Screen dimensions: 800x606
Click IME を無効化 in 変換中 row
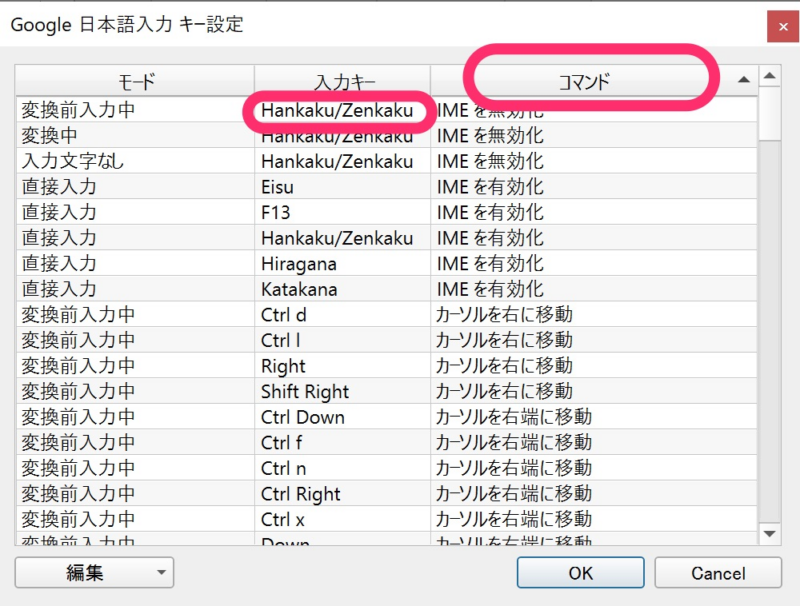[594, 136]
